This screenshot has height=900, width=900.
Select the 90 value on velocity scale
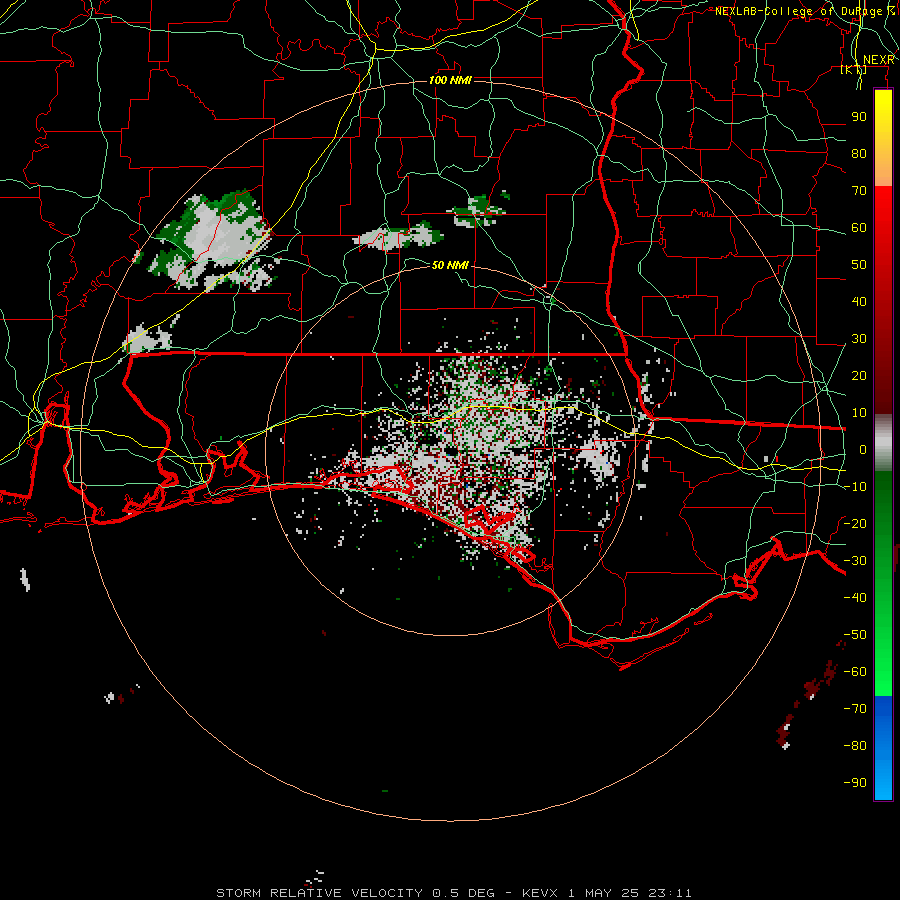tap(859, 117)
